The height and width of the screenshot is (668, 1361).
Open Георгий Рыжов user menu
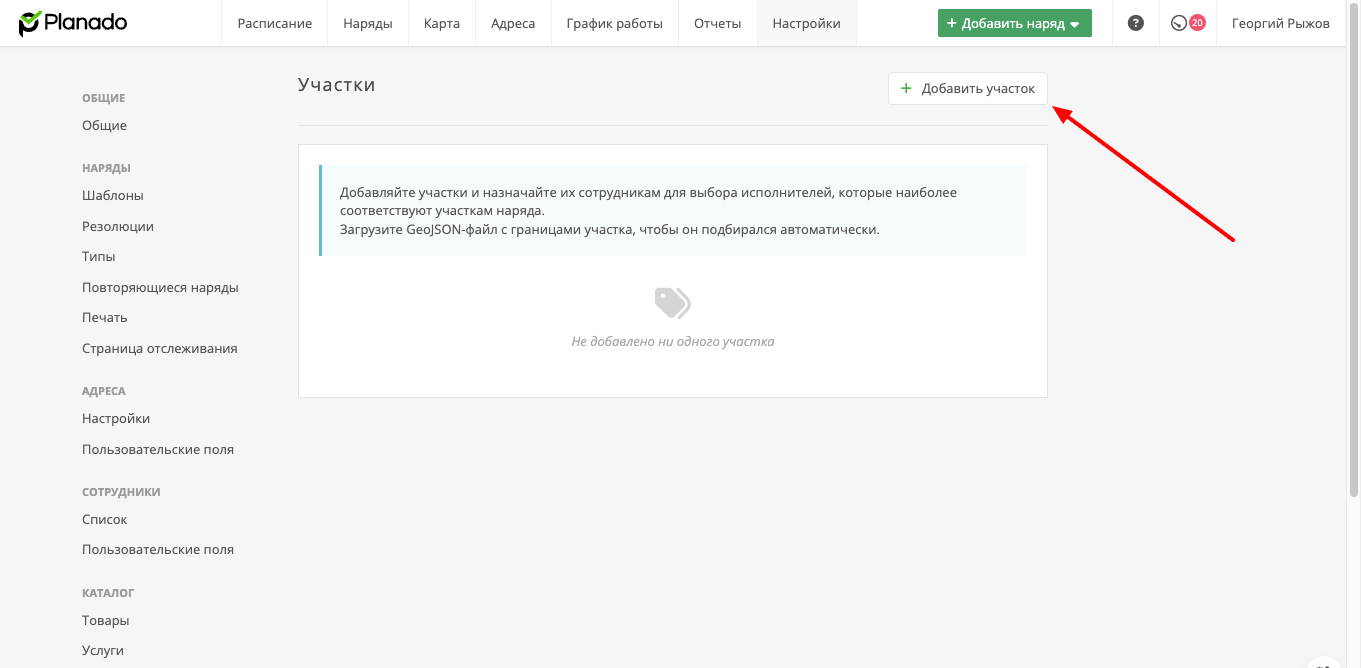(x=1281, y=23)
